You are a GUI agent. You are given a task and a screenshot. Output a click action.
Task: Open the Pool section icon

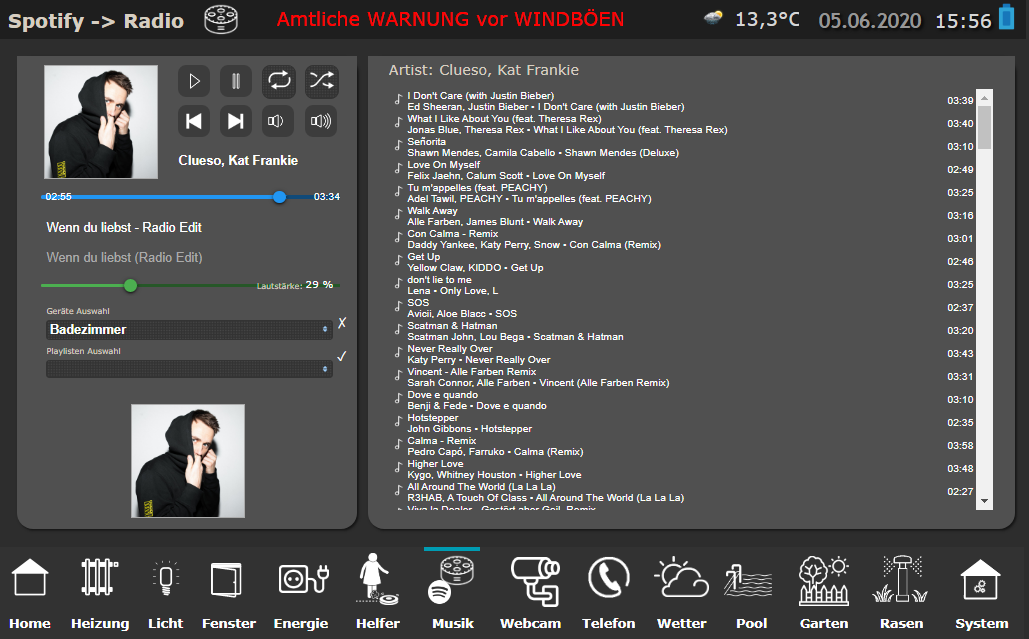[x=751, y=593]
